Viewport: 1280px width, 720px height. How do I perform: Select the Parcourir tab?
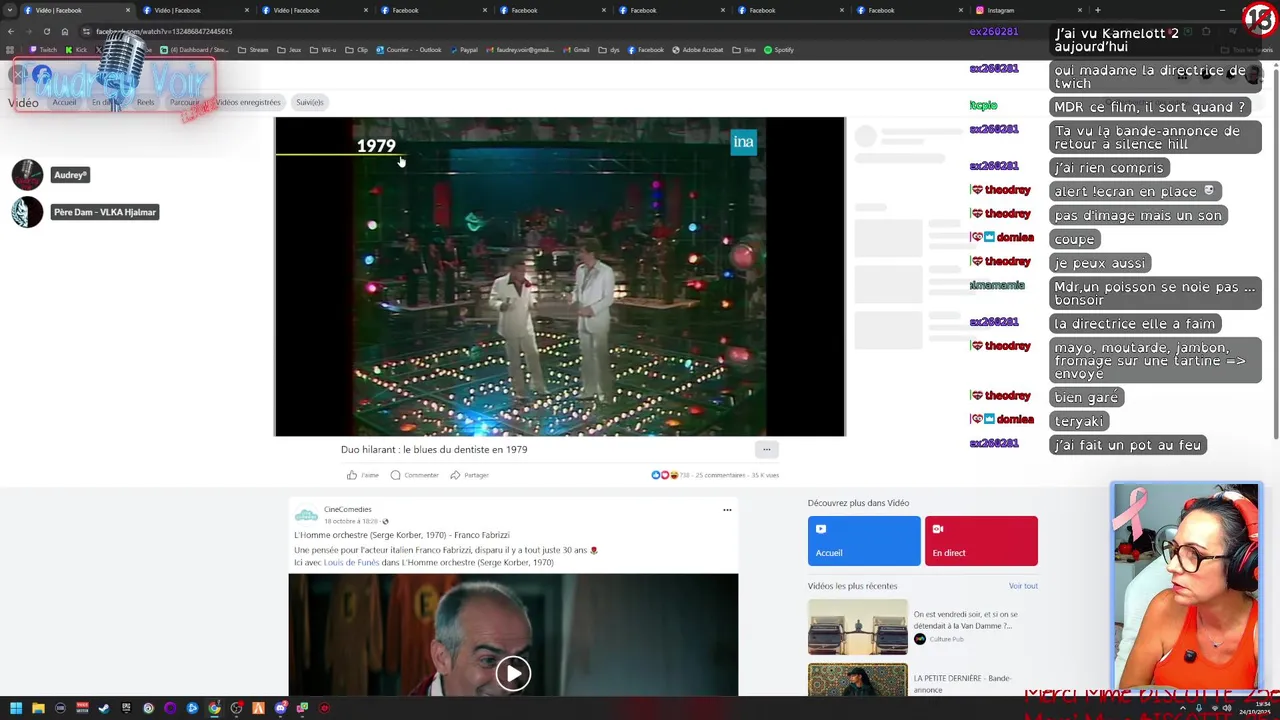click(x=184, y=102)
